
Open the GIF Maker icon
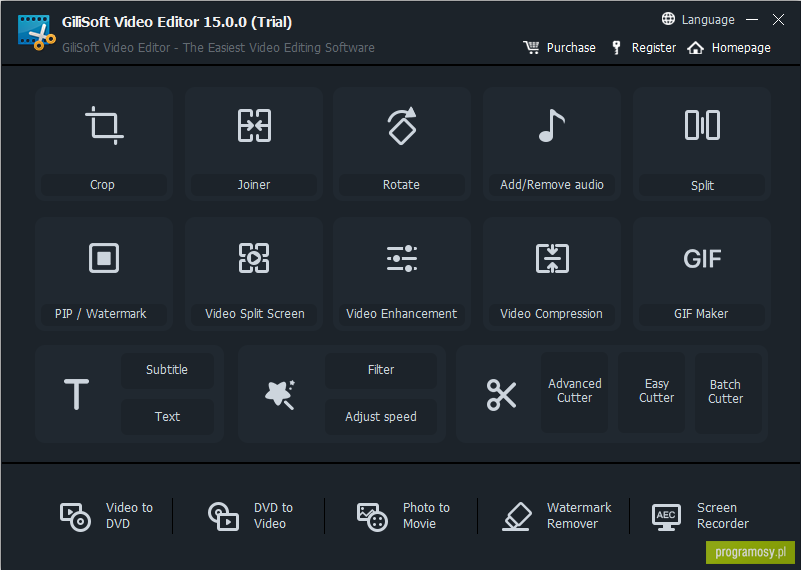coord(702,258)
